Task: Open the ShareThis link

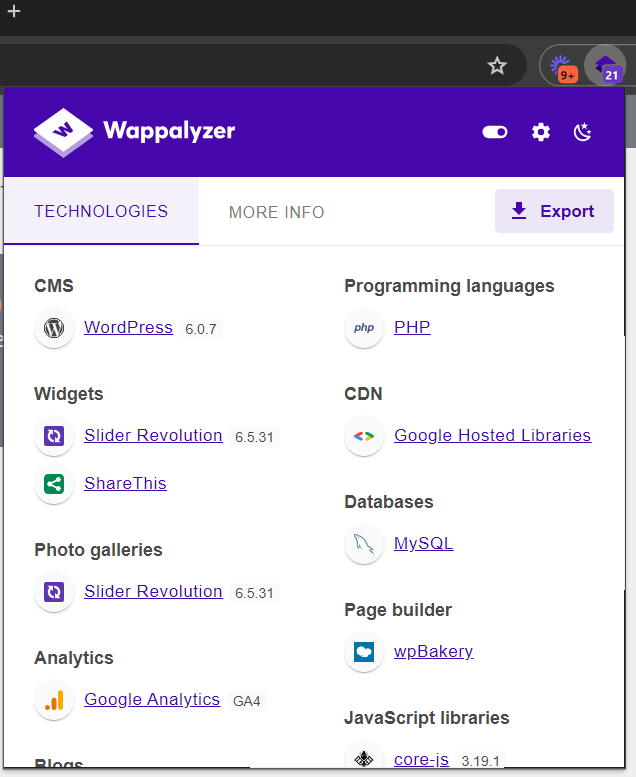Action: point(125,483)
